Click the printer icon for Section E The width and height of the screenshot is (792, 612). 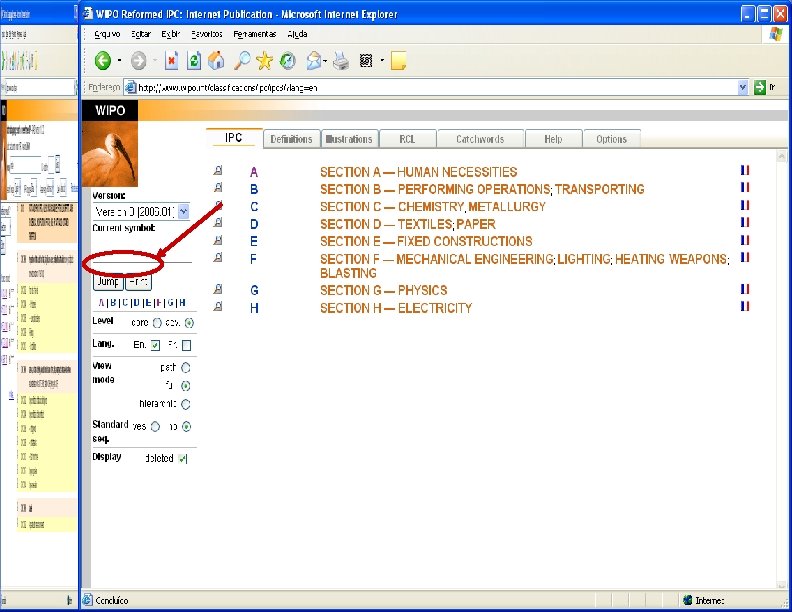[x=218, y=240]
